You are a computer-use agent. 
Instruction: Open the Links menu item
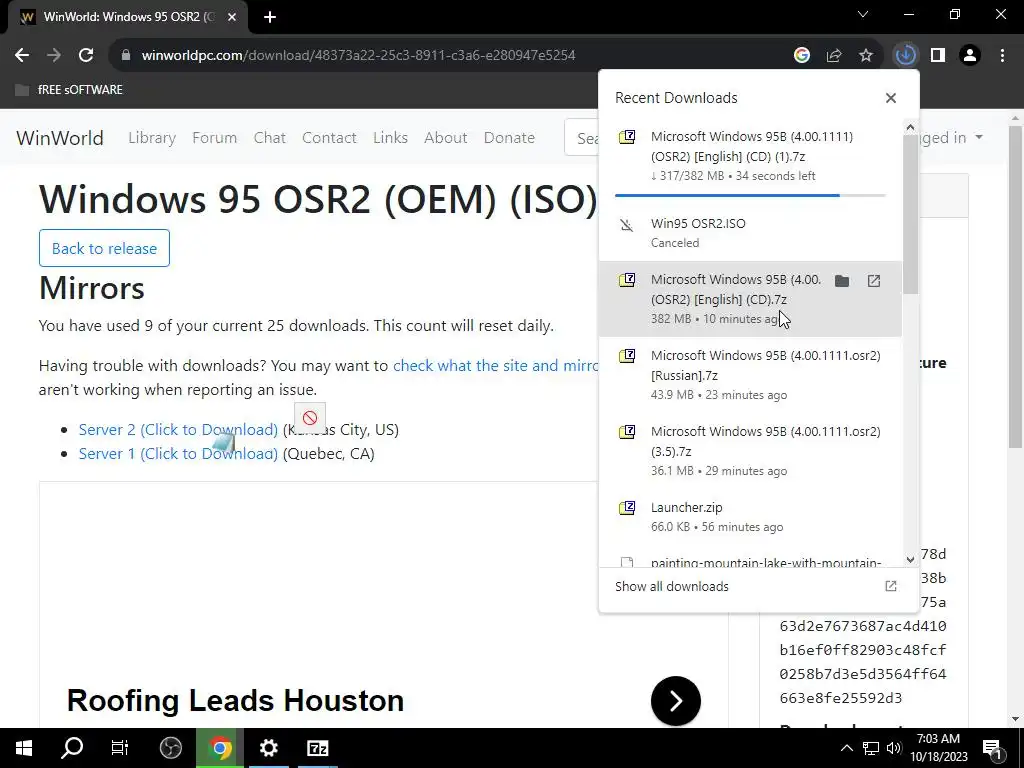click(391, 138)
